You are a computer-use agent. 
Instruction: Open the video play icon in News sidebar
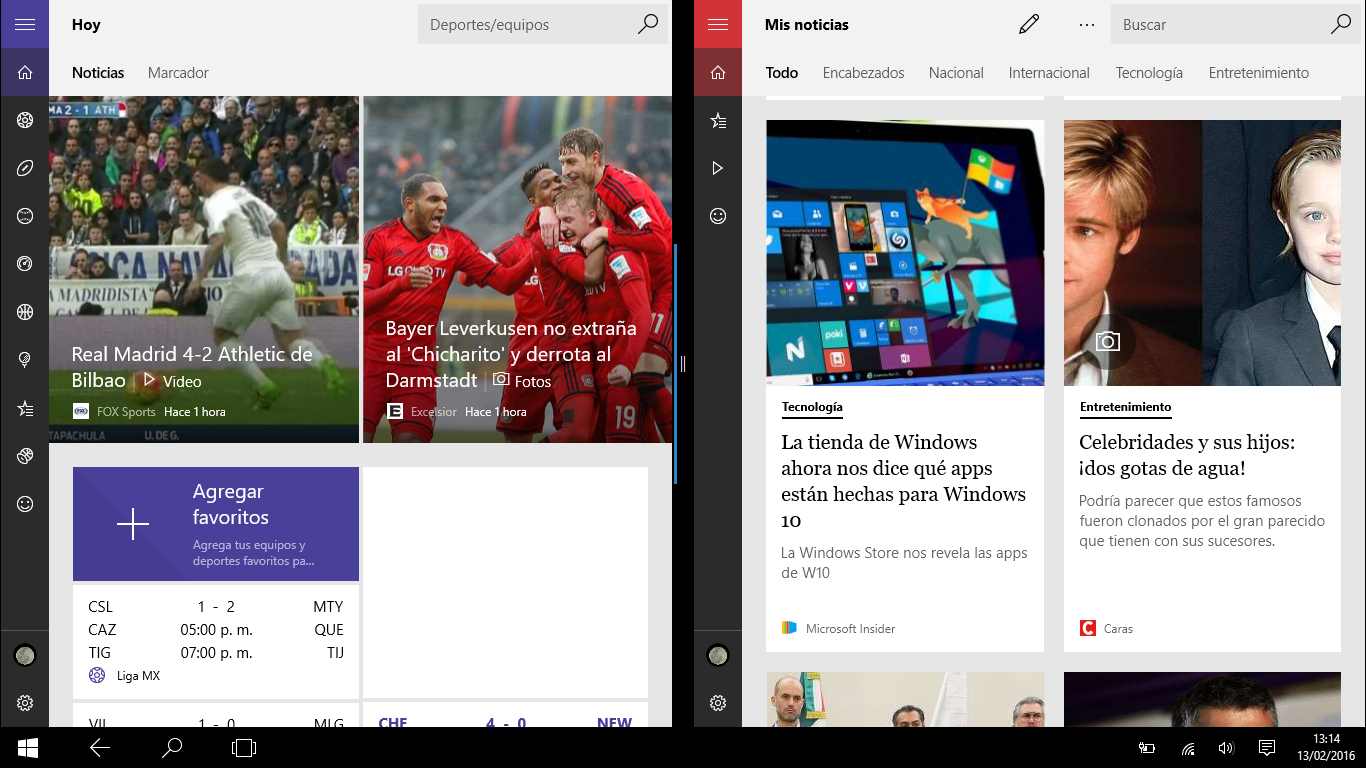(x=718, y=168)
